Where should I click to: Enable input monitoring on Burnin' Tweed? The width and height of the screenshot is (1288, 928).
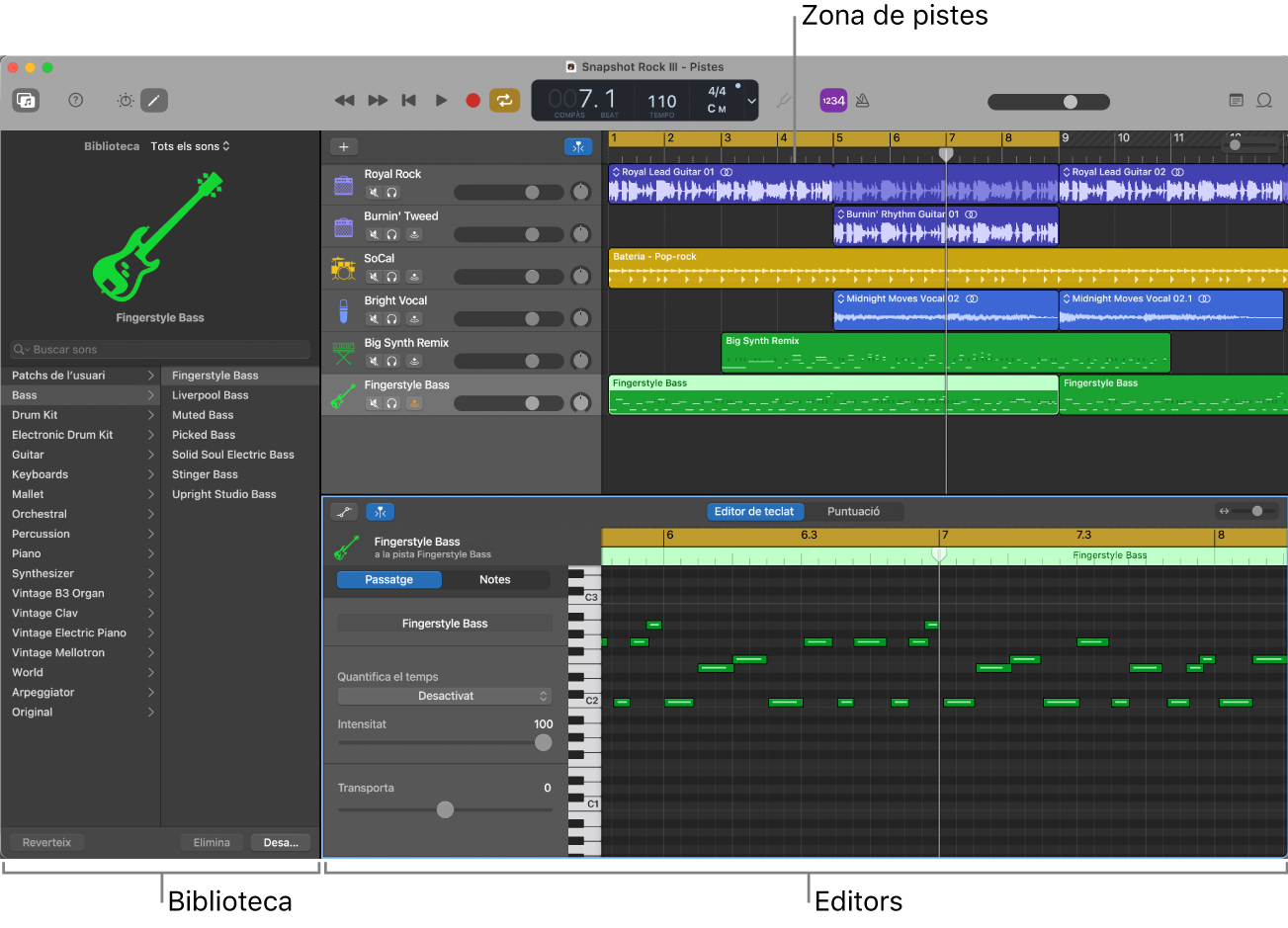(414, 235)
